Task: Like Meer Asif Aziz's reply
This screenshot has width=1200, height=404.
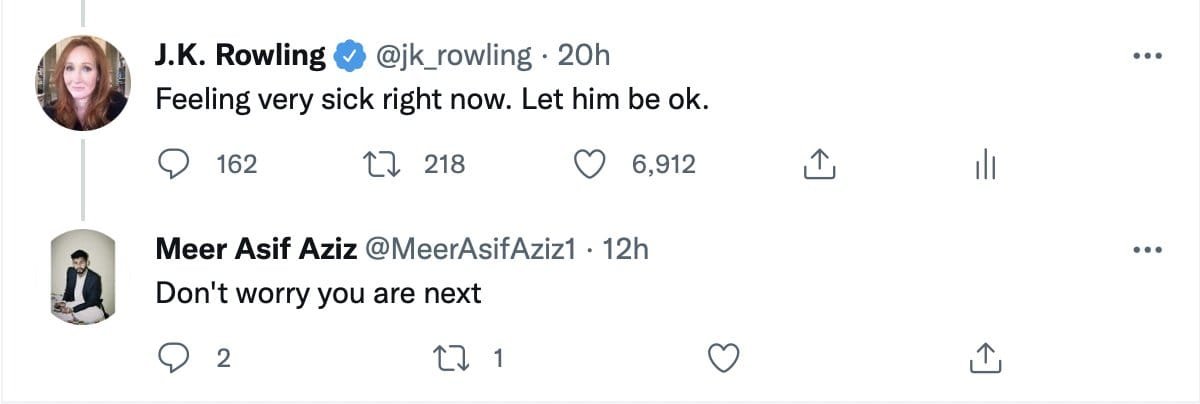Action: 723,357
